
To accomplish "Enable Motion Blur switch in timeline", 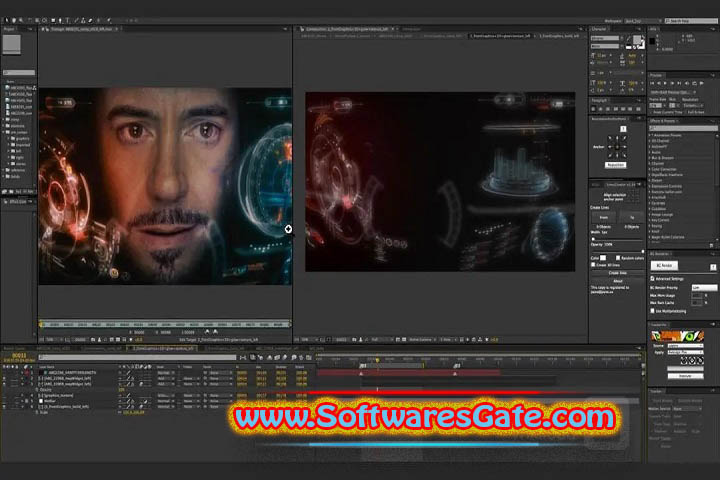I will (285, 357).
